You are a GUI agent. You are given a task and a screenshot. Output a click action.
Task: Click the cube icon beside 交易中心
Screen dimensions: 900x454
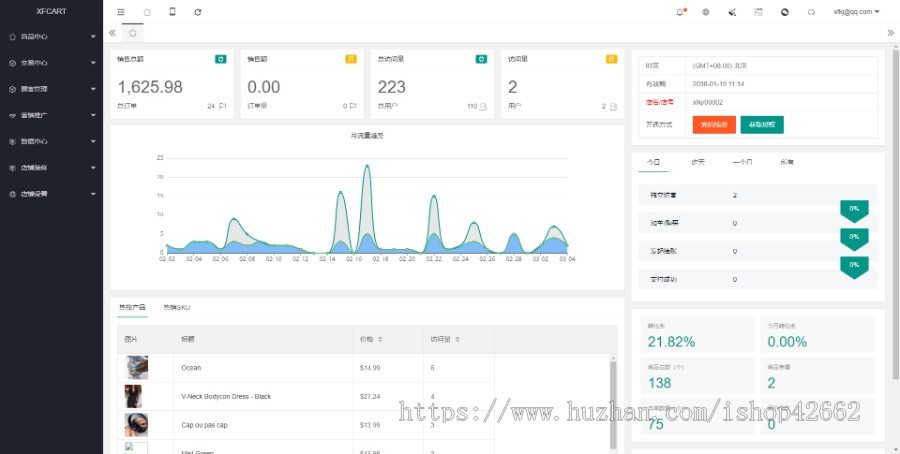13,63
